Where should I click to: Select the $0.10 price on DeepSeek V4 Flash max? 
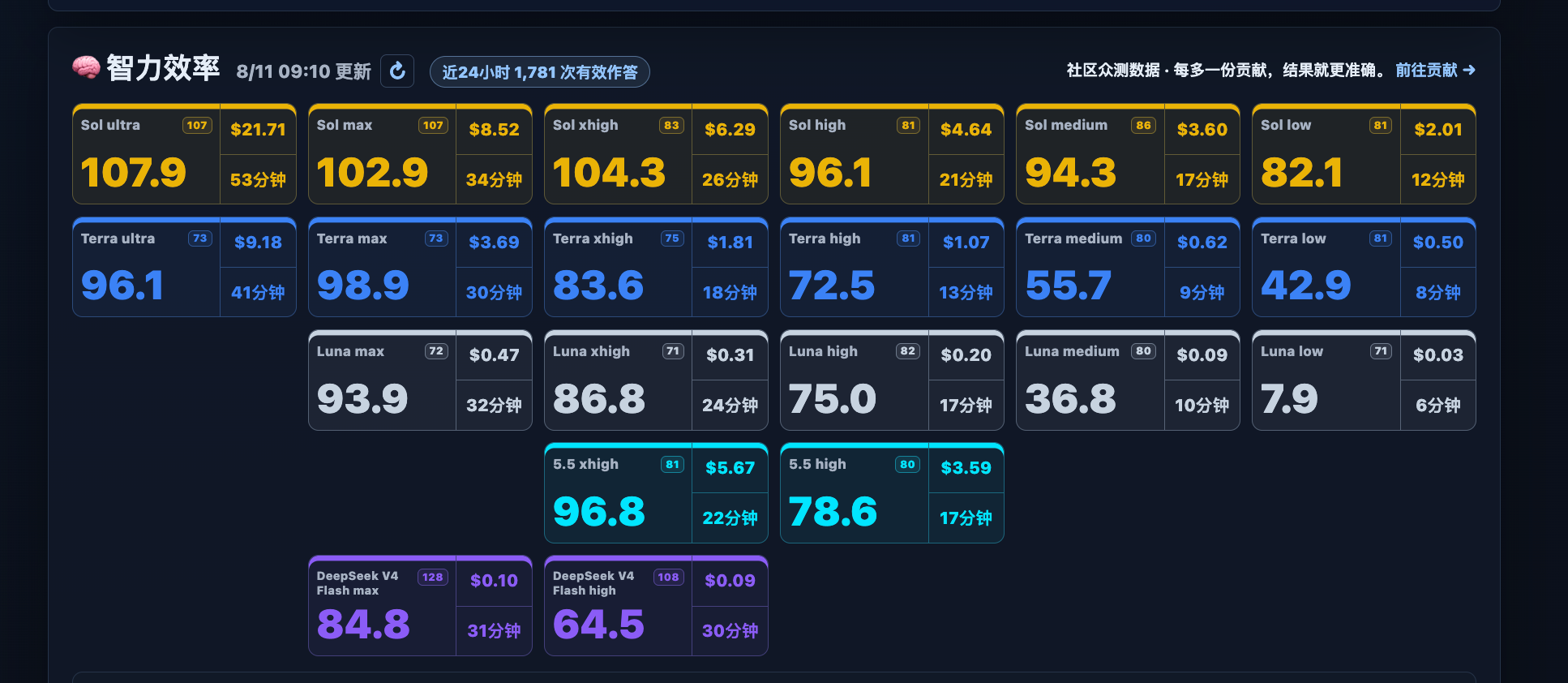click(x=494, y=581)
